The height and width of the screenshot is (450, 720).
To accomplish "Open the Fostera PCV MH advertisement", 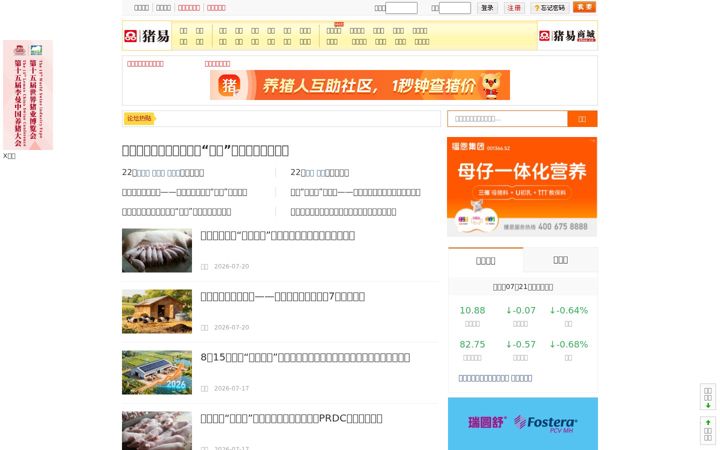I will pos(523,423).
